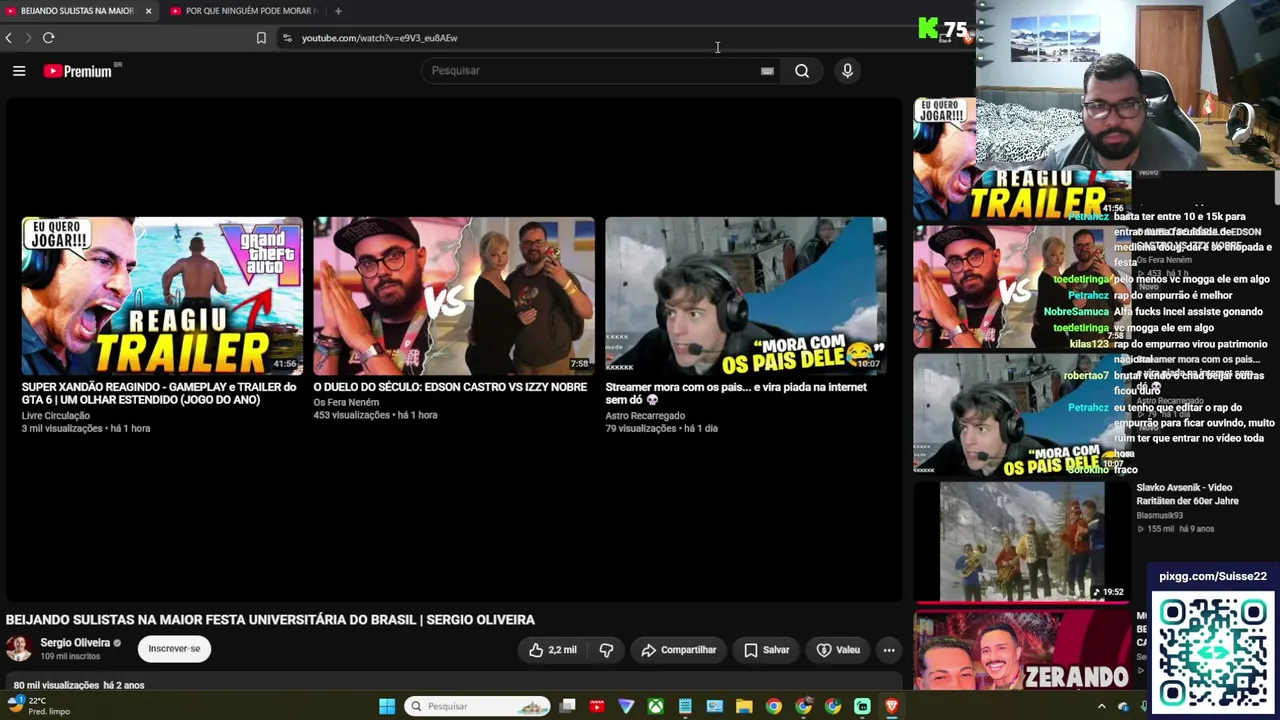This screenshot has height=720, width=1280.
Task: Like the video showing 2,2 mil
Action: tap(553, 650)
